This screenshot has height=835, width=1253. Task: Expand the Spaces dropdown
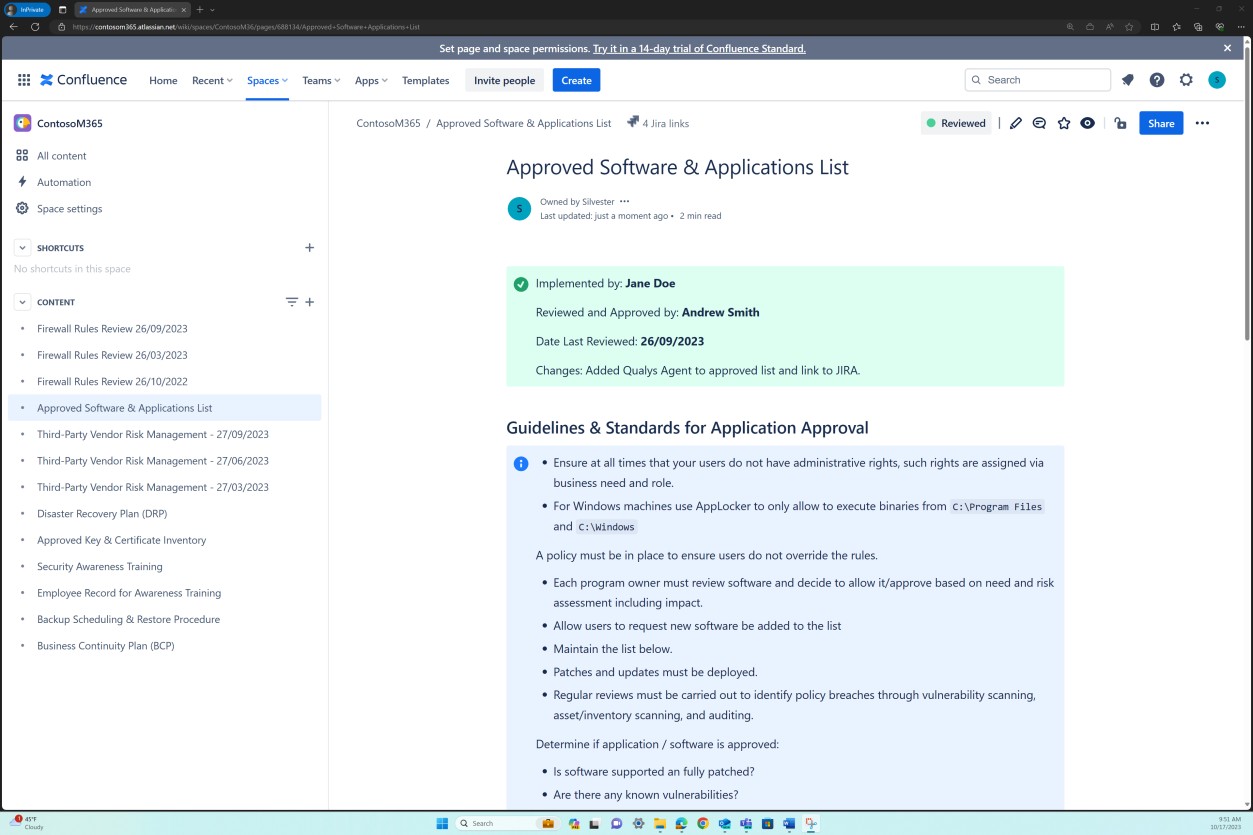coord(266,80)
